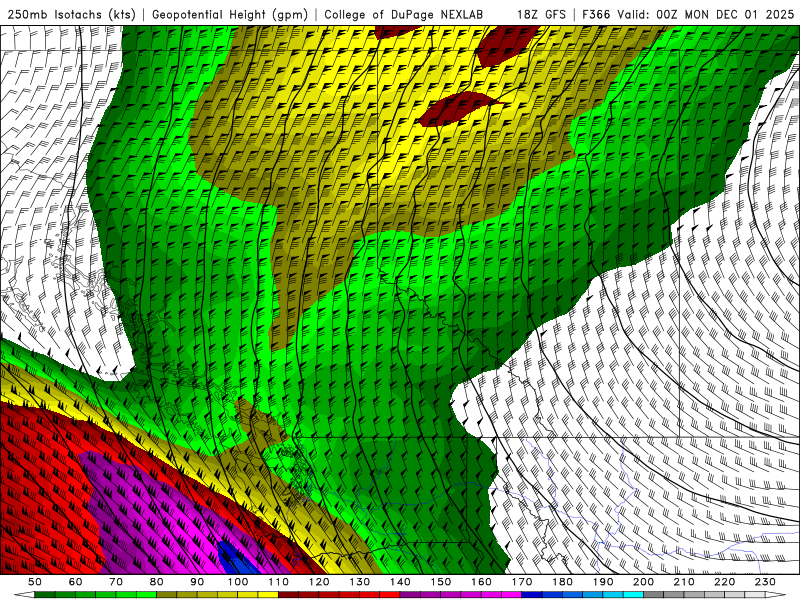Screen dimensions: 800x600
Task: Pick the cyan swatch just before the 200 label
Action: coord(633,595)
